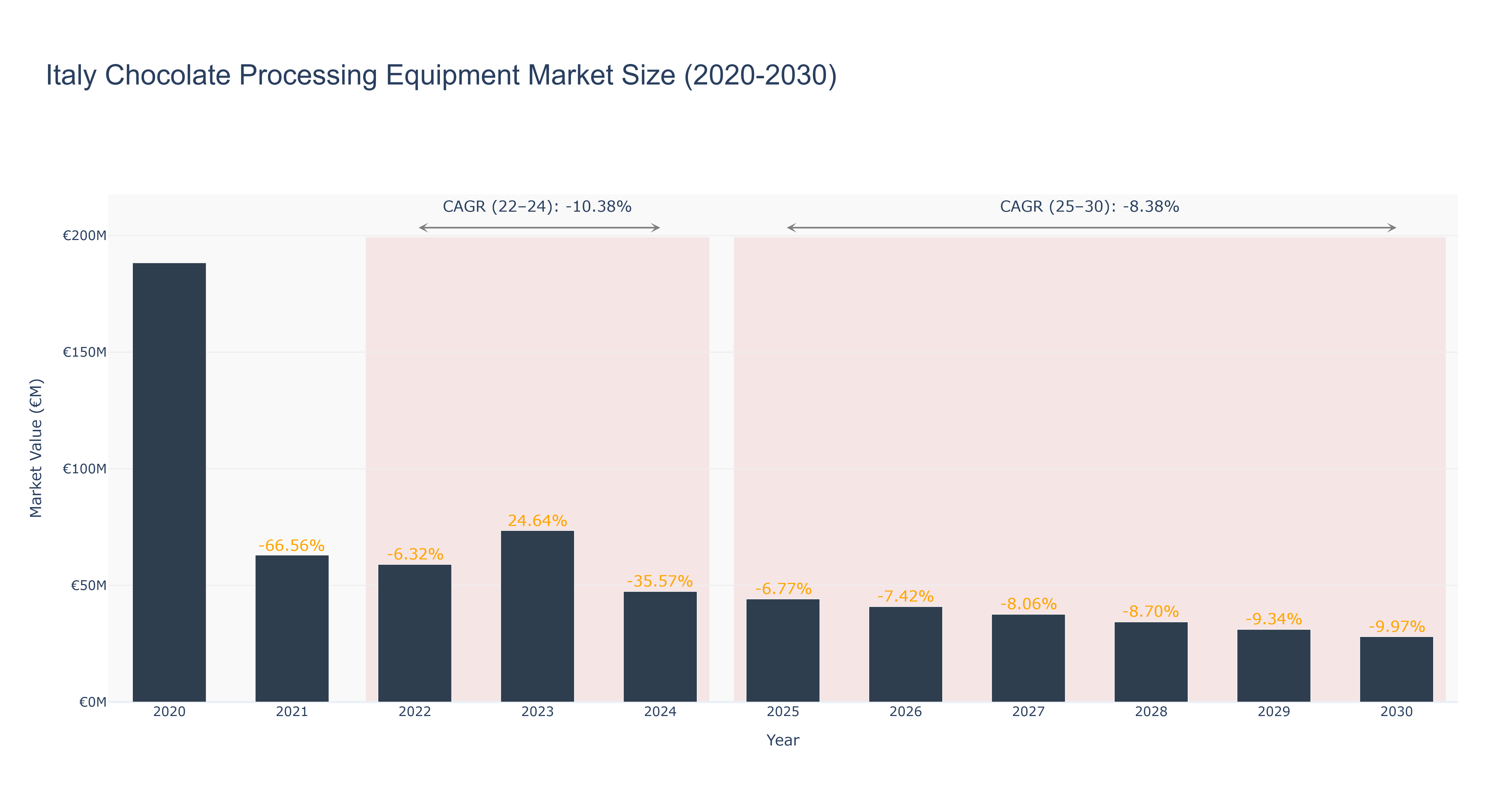1512x810 pixels.
Task: Click the 2022 x-axis tick label
Action: [414, 712]
